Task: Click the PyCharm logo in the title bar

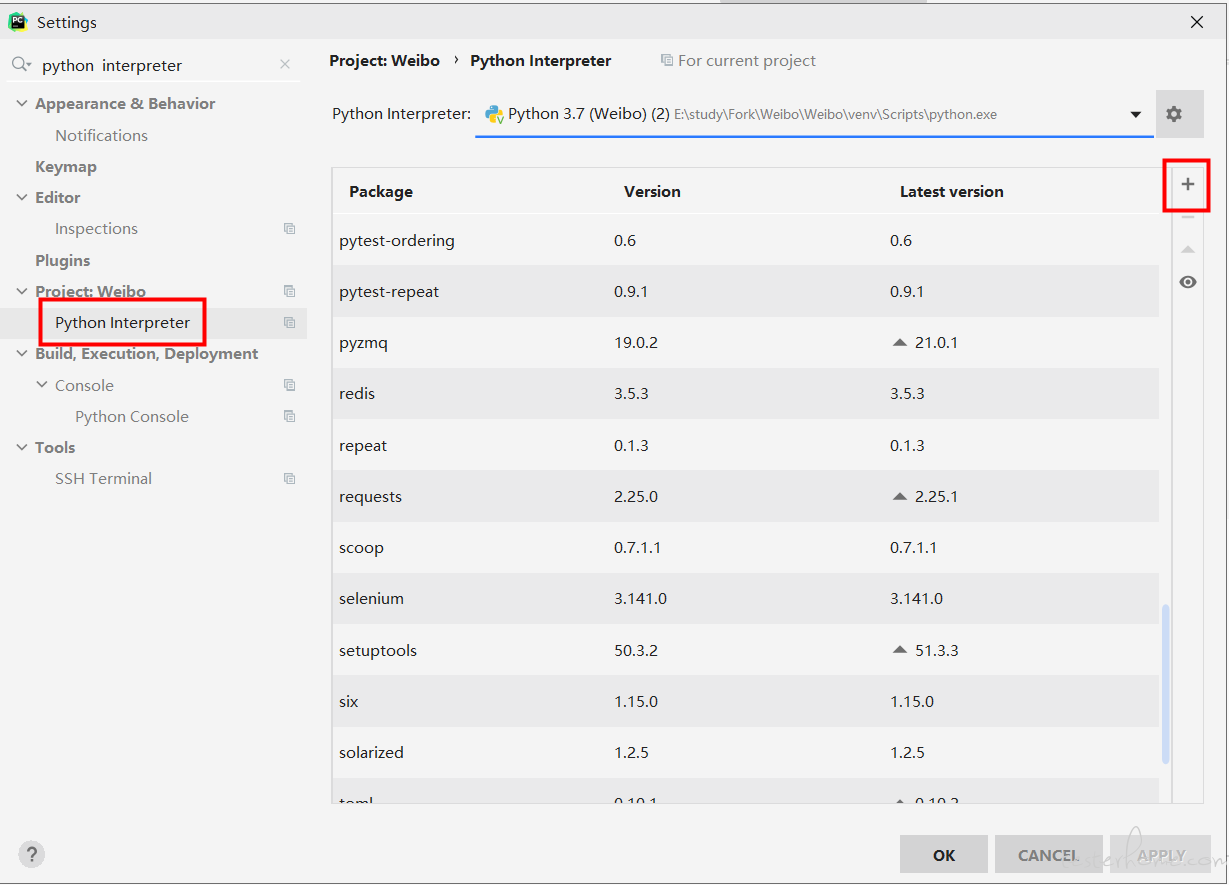Action: pos(18,21)
